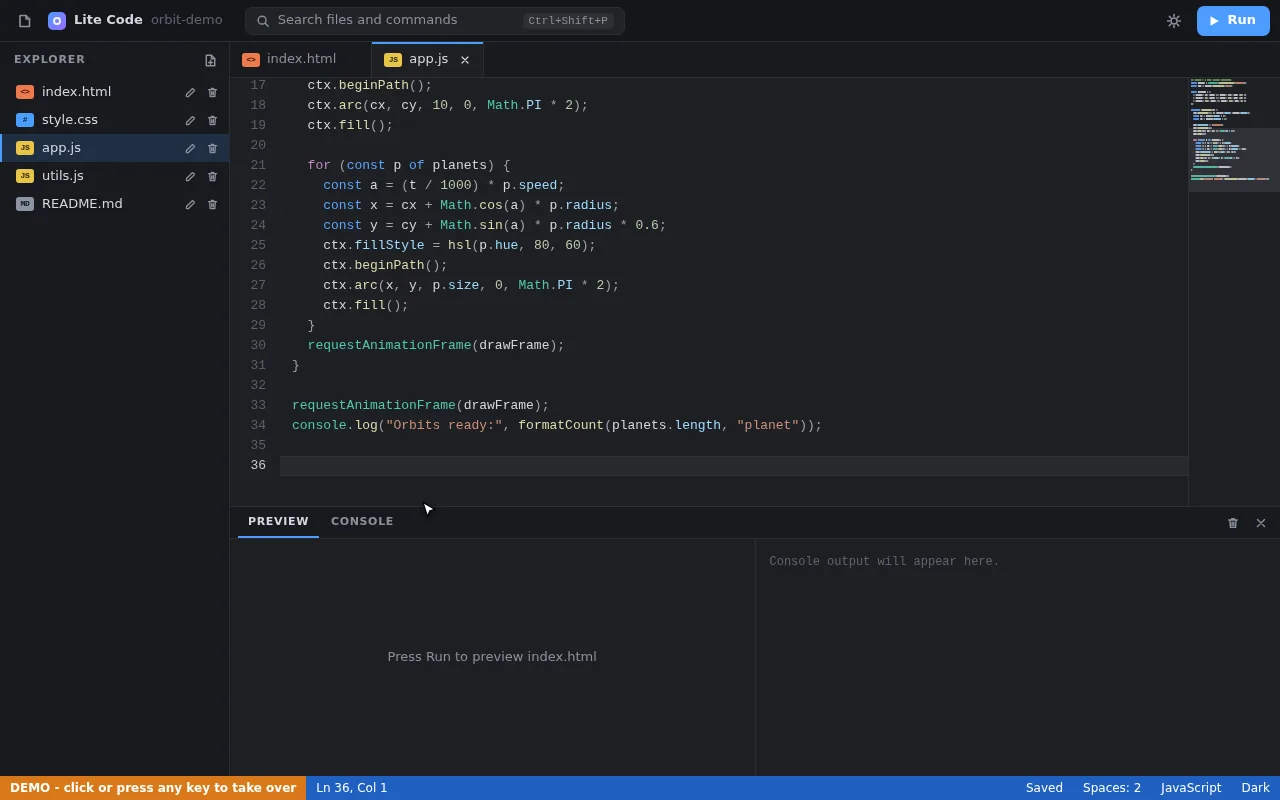
Task: Close the bottom panel
Action: pos(1261,523)
